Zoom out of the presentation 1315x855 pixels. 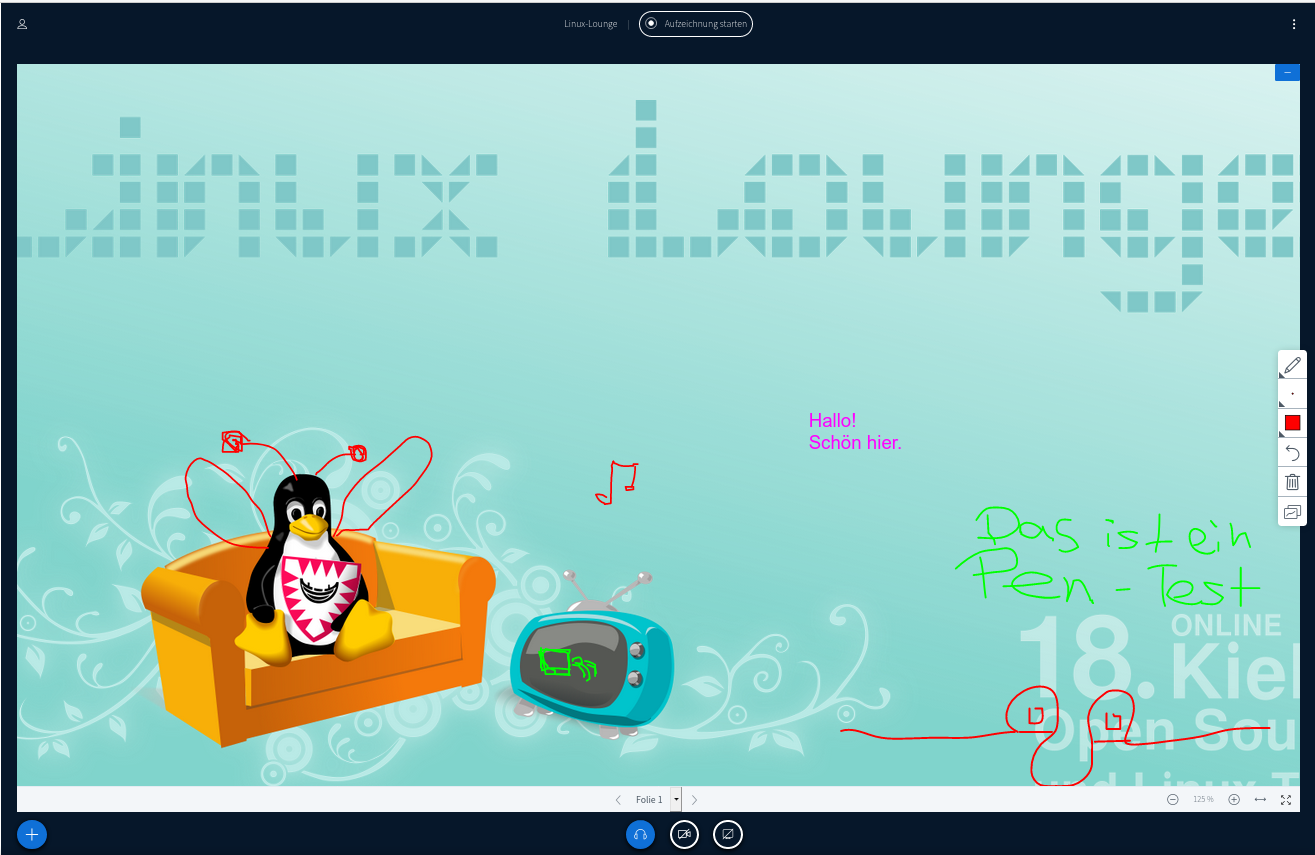tap(1172, 800)
